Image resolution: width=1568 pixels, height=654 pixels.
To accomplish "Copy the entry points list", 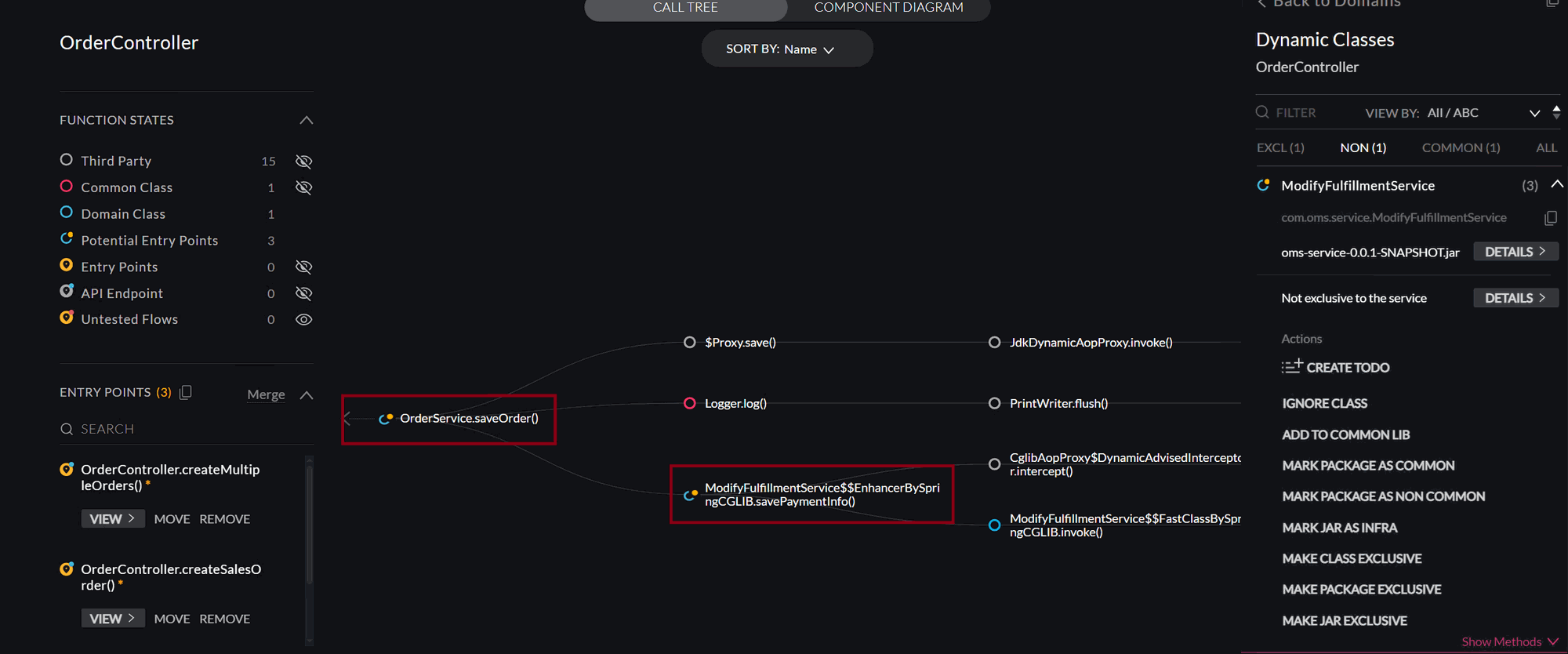I will [186, 392].
